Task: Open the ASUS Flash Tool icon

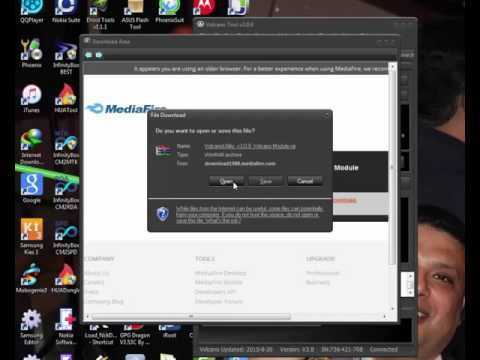Action: click(135, 15)
